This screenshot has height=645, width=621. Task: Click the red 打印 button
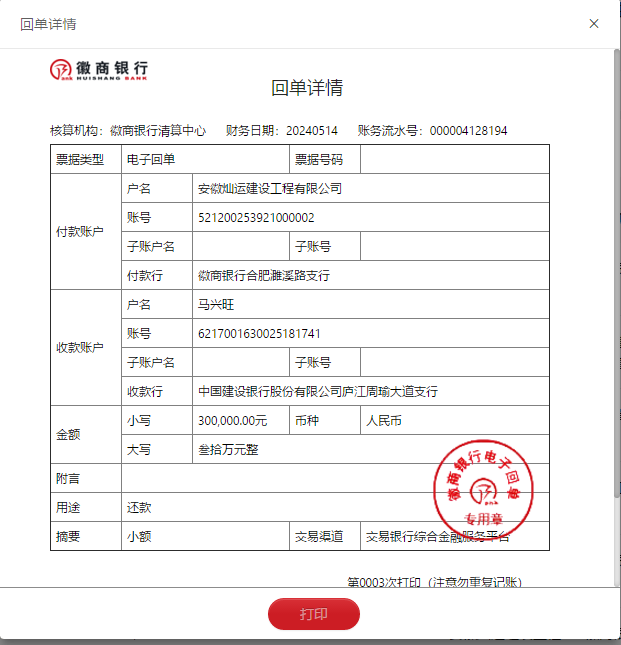[x=313, y=614]
